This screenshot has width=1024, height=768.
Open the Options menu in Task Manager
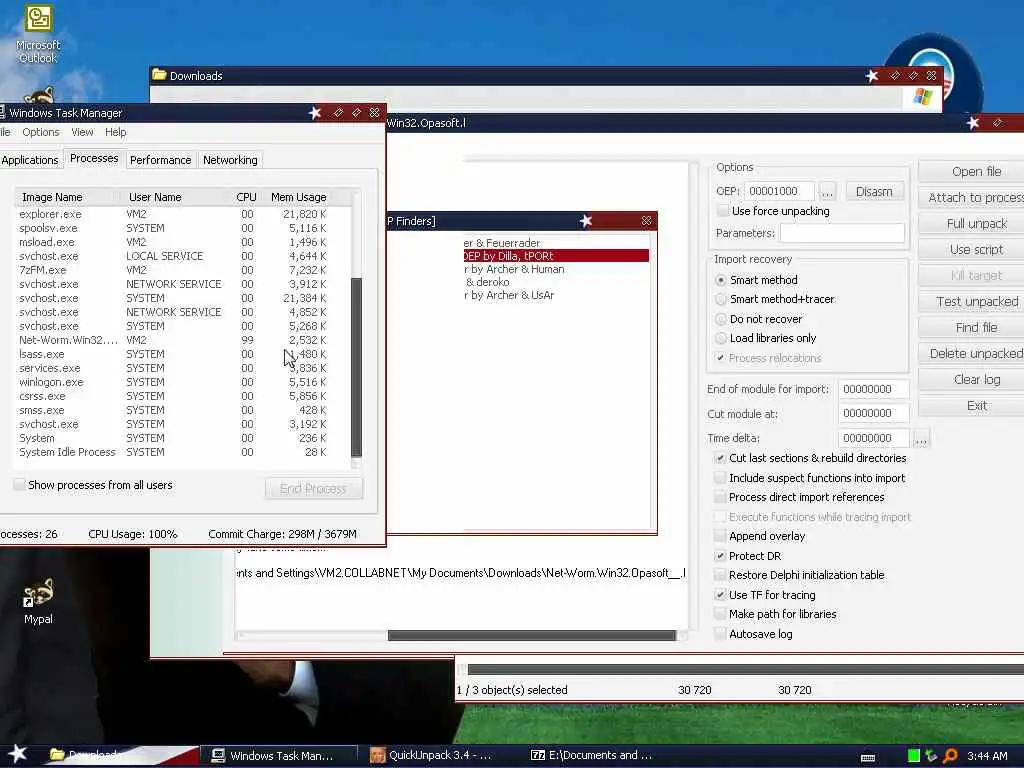pos(40,132)
